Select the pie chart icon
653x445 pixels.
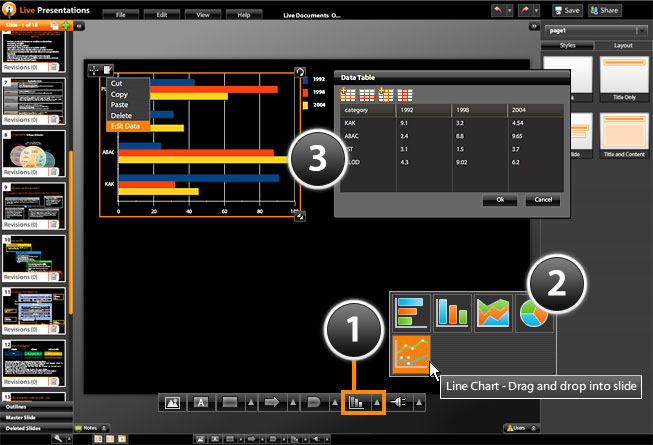click(x=533, y=313)
